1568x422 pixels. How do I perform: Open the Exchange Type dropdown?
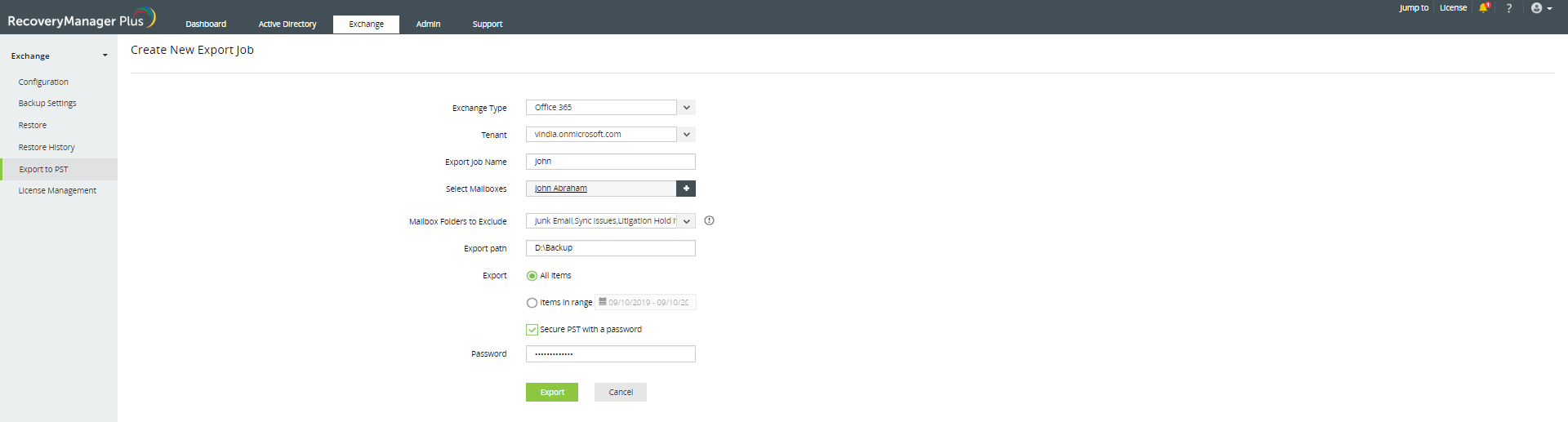611,108
